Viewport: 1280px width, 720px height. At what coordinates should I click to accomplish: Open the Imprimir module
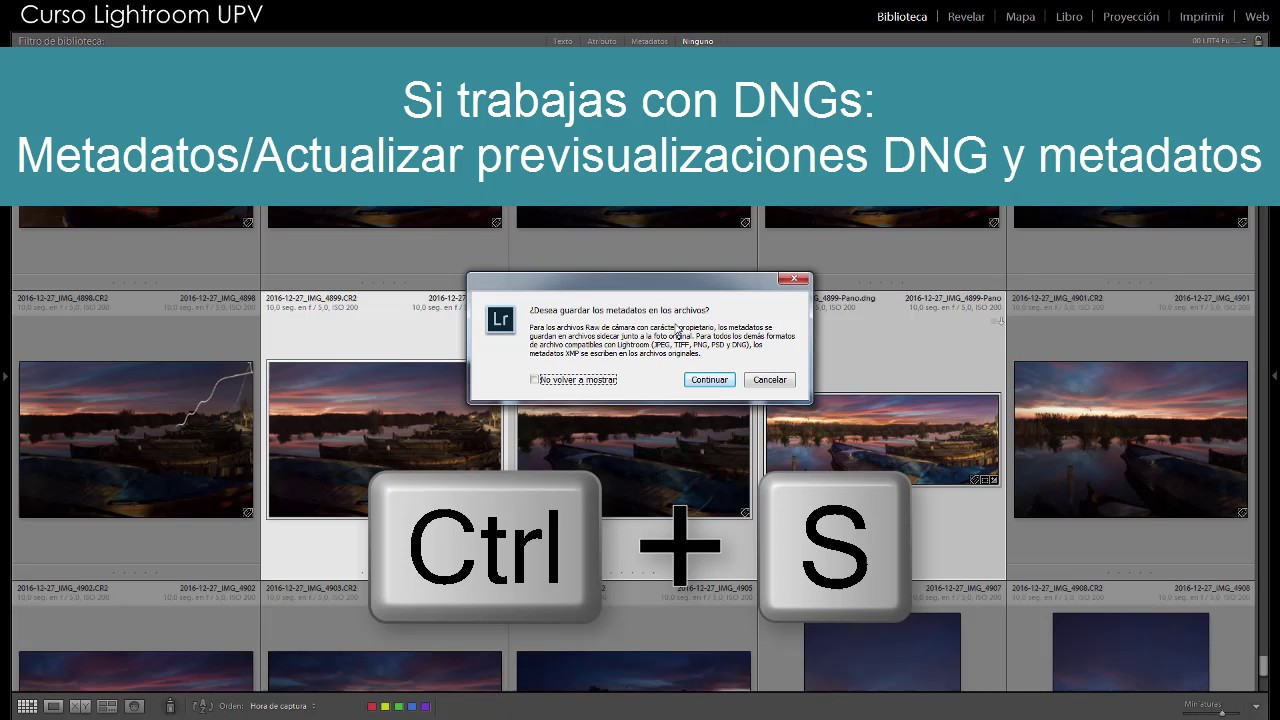[x=1202, y=17]
